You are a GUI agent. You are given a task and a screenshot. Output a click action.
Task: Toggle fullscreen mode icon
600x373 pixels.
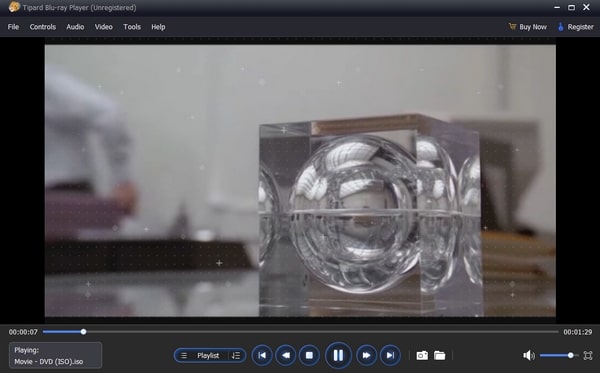tap(588, 355)
